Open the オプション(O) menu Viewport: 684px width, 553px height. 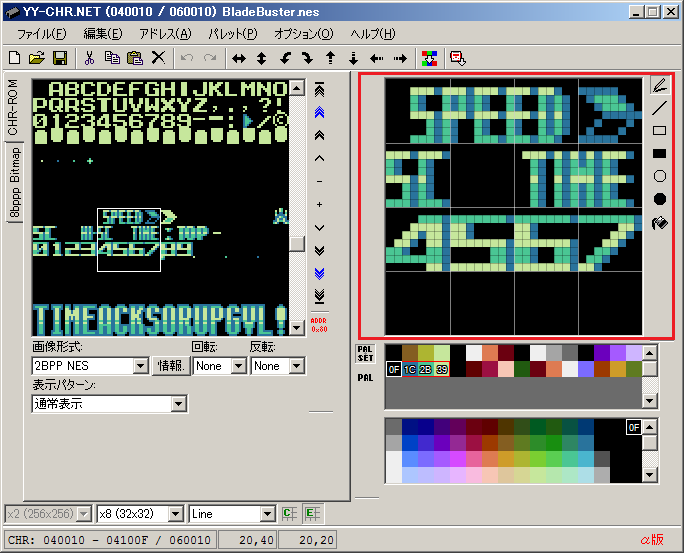click(x=304, y=34)
